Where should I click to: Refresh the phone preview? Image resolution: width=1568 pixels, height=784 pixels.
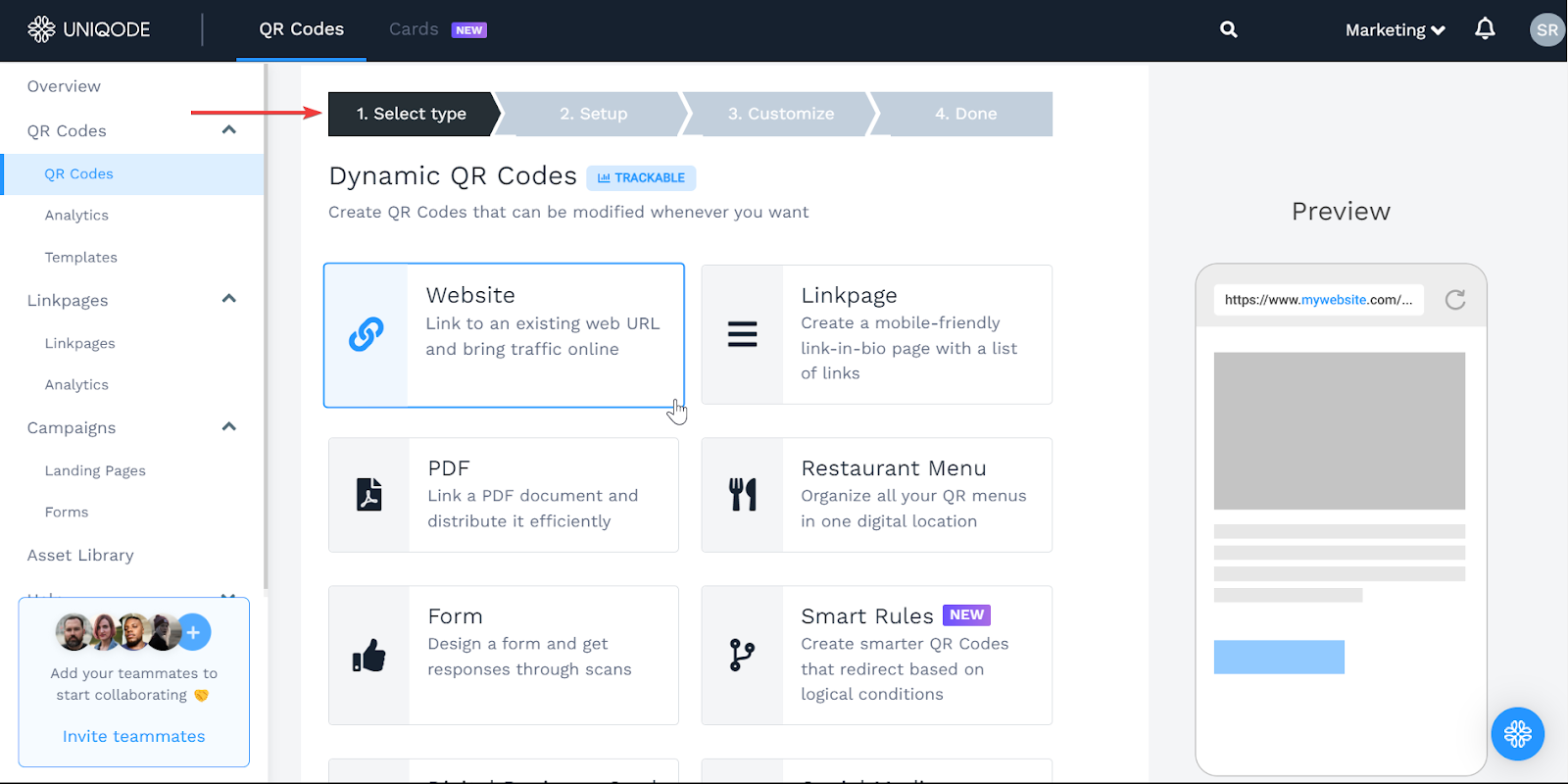pos(1455,300)
